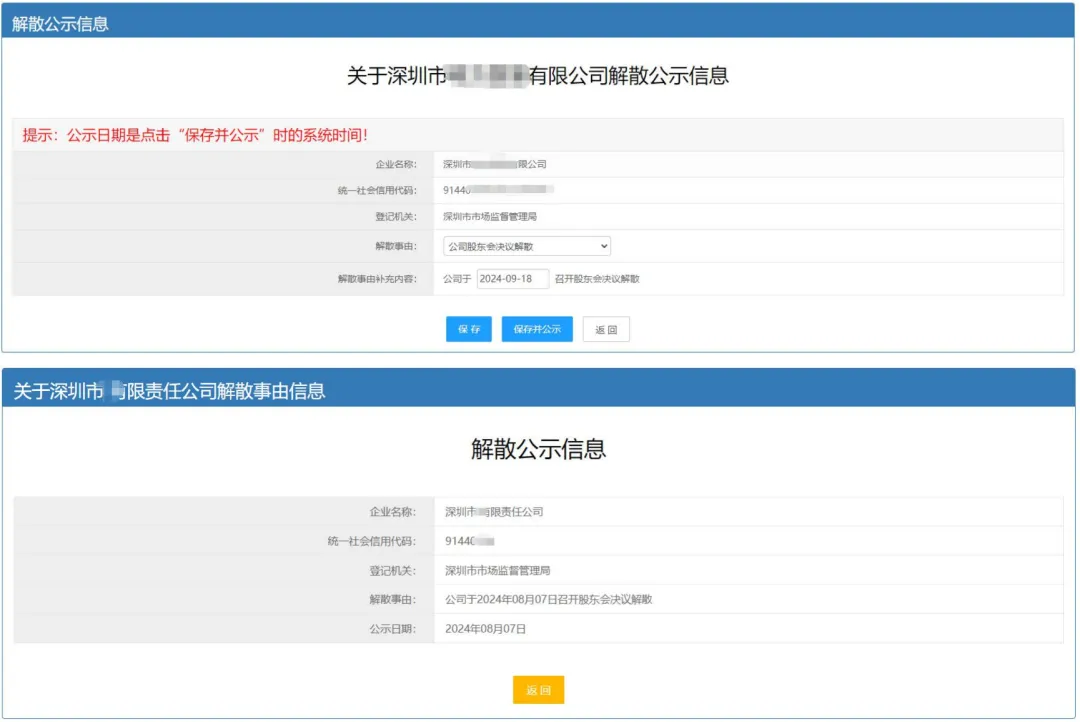
Task: Click the 解散事由信息 panel header title
Action: click(x=169, y=391)
